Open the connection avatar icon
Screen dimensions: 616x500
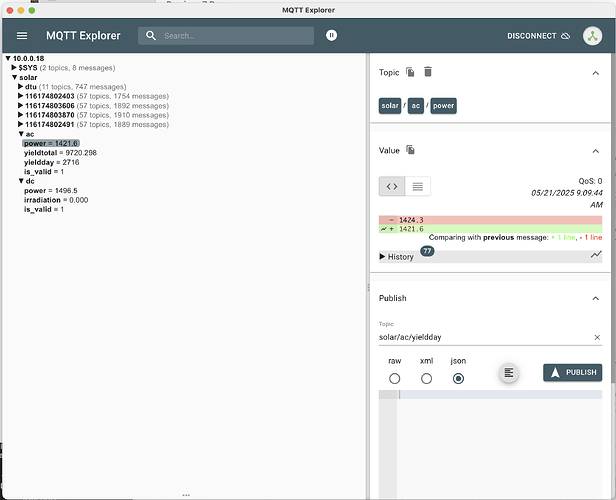coord(592,36)
